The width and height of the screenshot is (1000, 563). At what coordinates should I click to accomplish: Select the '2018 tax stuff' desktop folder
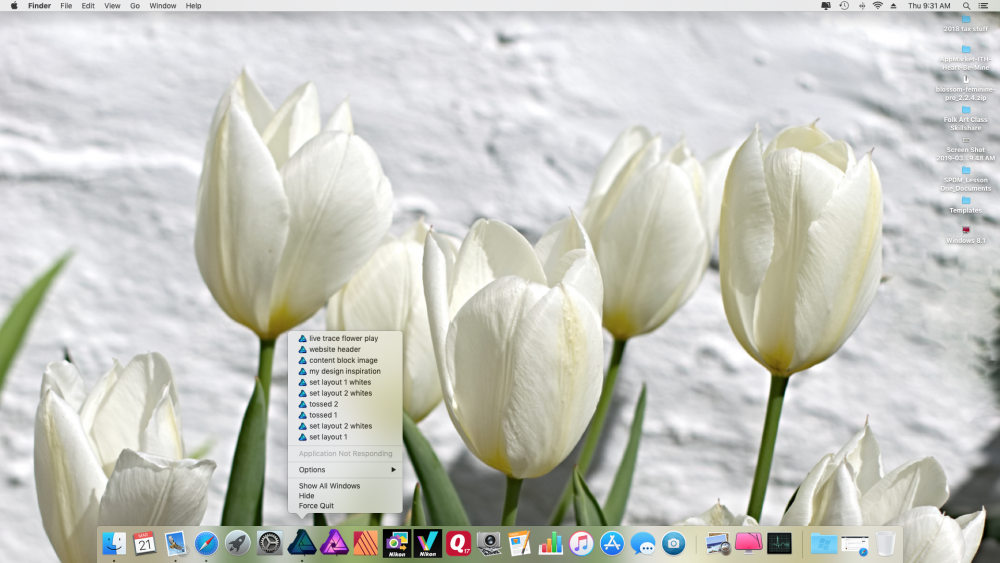click(x=966, y=24)
